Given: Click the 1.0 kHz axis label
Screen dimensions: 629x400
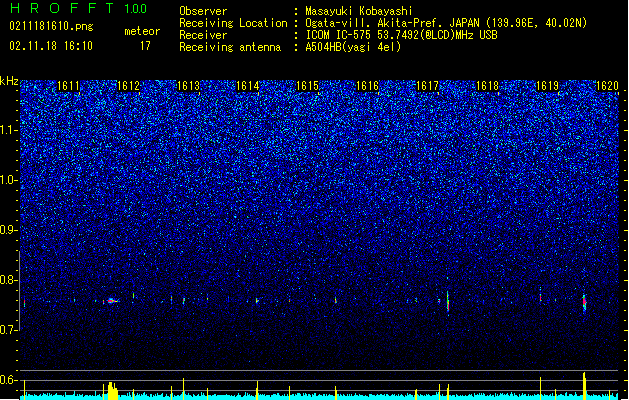Looking at the screenshot, I should pos(9,180).
